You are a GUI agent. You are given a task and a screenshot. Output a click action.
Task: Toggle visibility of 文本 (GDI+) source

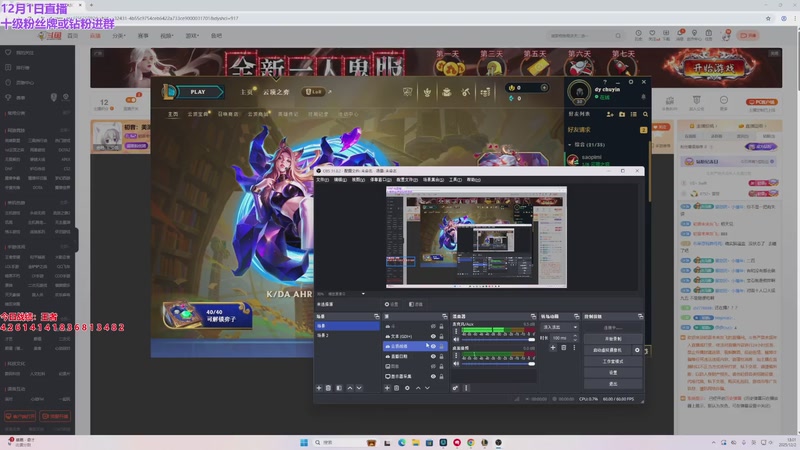pyautogui.click(x=433, y=336)
